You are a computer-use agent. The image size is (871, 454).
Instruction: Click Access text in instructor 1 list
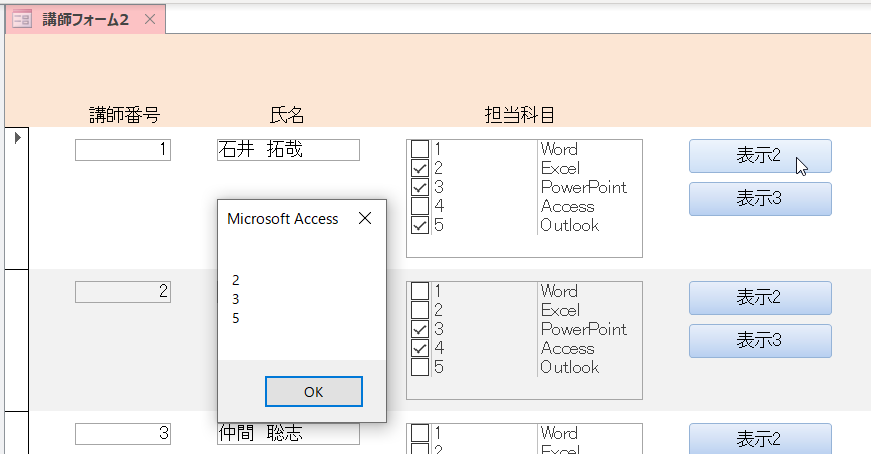[568, 206]
